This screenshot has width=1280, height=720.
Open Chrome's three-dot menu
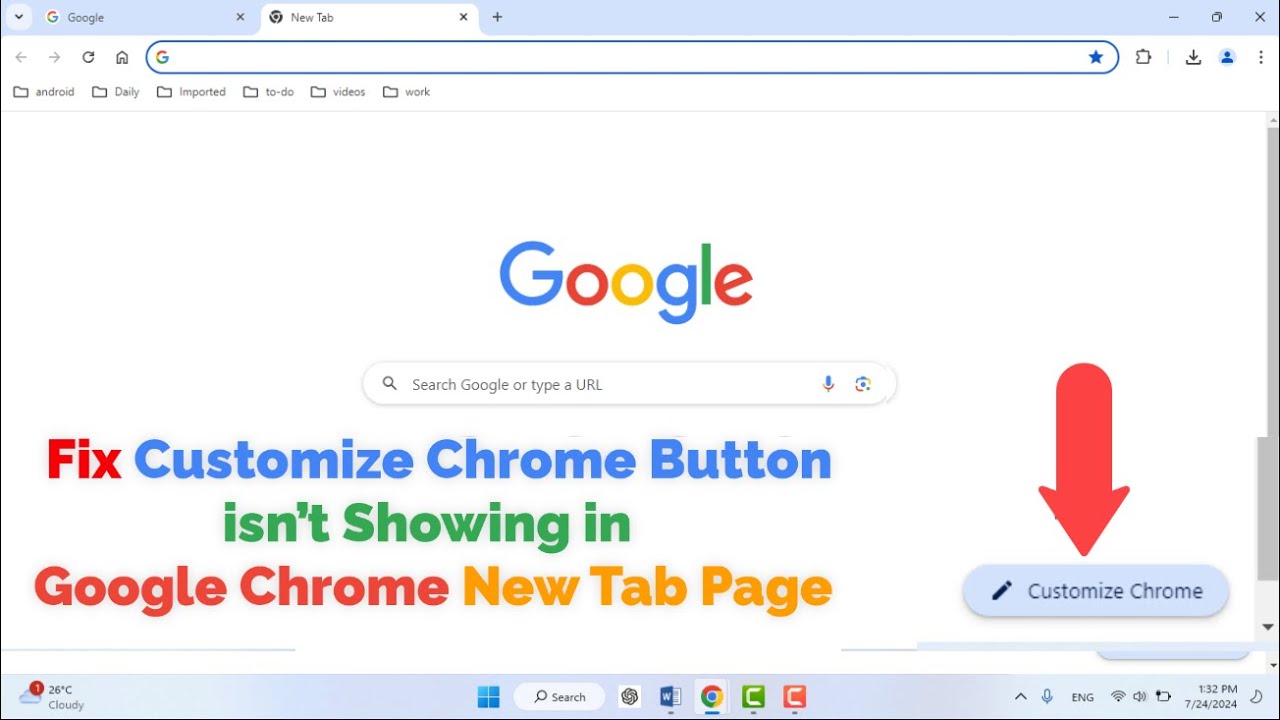pyautogui.click(x=1261, y=57)
